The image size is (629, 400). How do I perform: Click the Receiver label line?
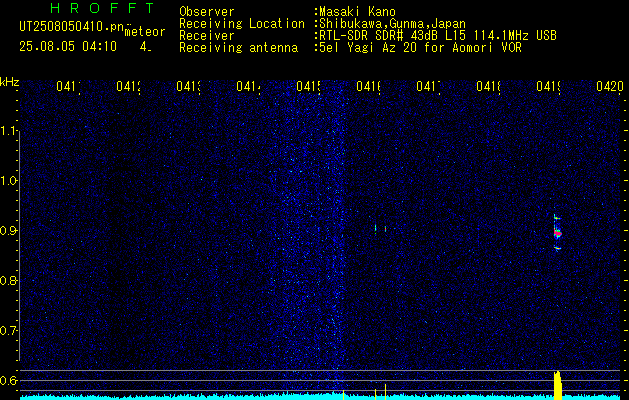pyautogui.click(x=207, y=36)
